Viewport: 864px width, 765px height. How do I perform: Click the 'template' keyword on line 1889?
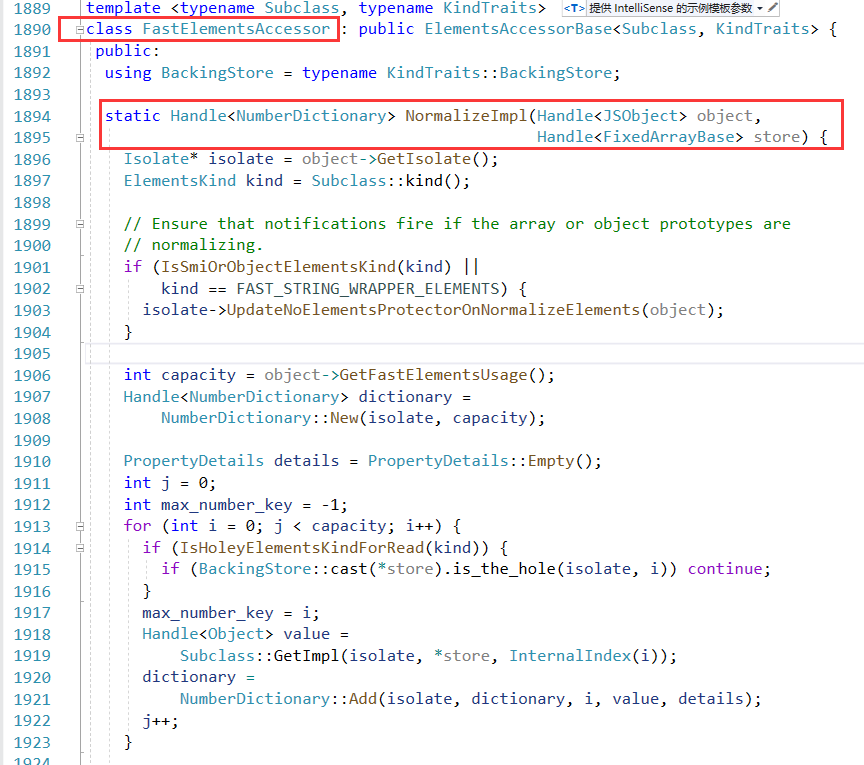[x=123, y=8]
